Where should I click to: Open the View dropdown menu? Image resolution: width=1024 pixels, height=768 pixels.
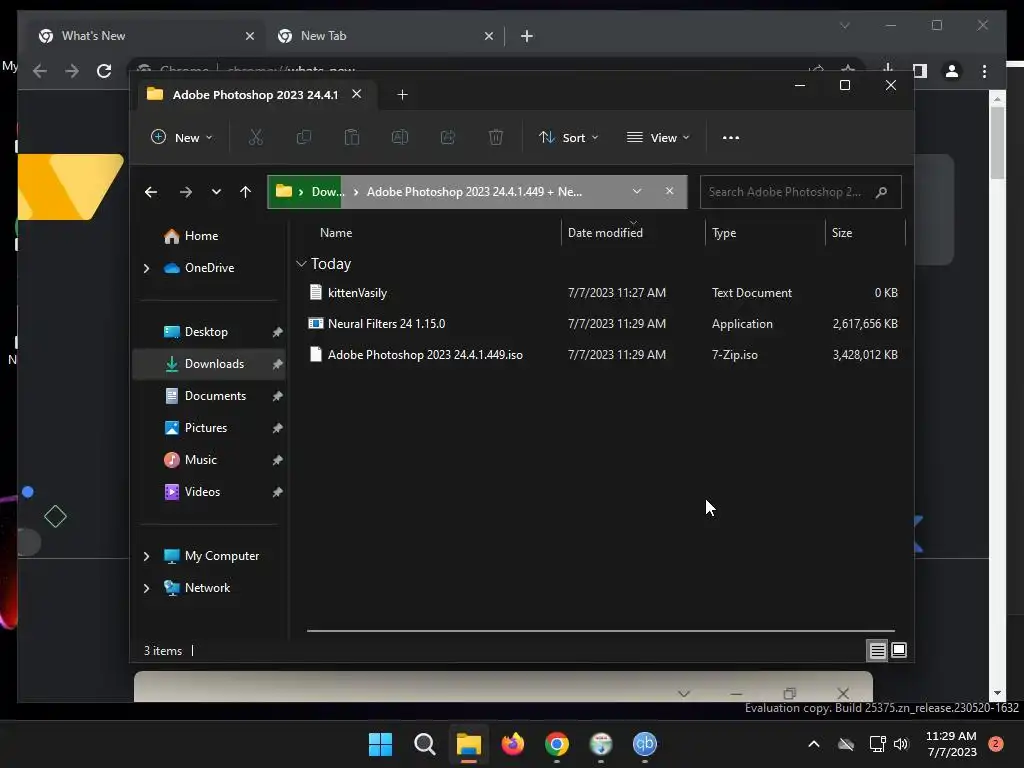click(658, 138)
